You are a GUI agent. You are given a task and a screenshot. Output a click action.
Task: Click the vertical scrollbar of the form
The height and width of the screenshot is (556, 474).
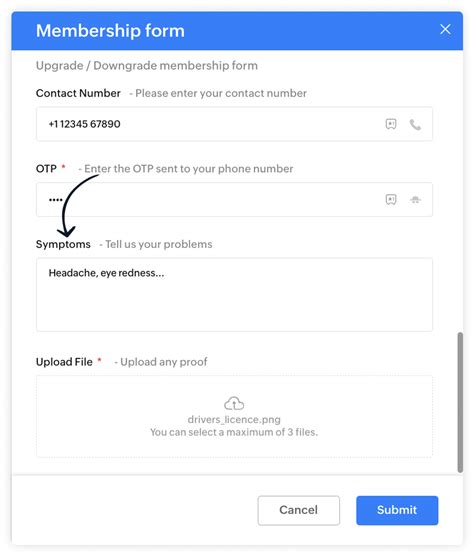point(460,402)
